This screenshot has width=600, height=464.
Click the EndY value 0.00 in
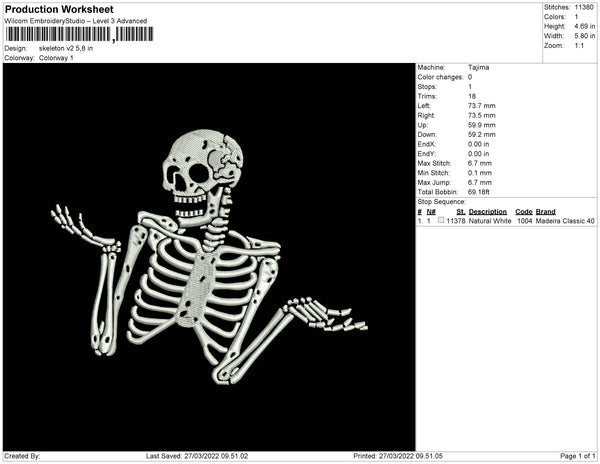click(478, 154)
